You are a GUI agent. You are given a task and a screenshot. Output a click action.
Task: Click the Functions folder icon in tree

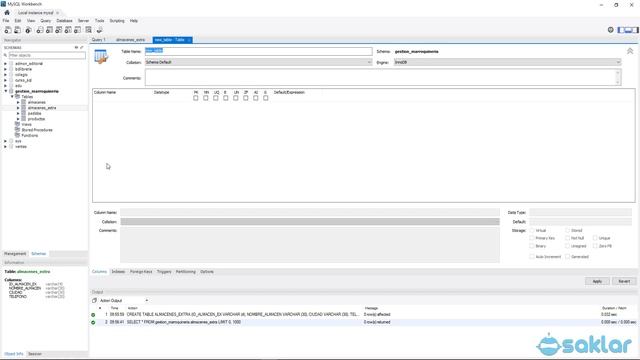coord(17,135)
